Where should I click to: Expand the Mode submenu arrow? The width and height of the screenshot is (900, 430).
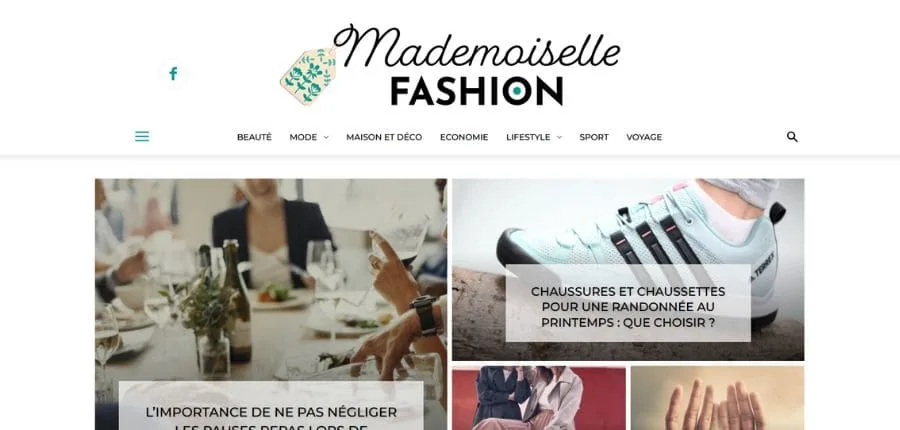[326, 137]
